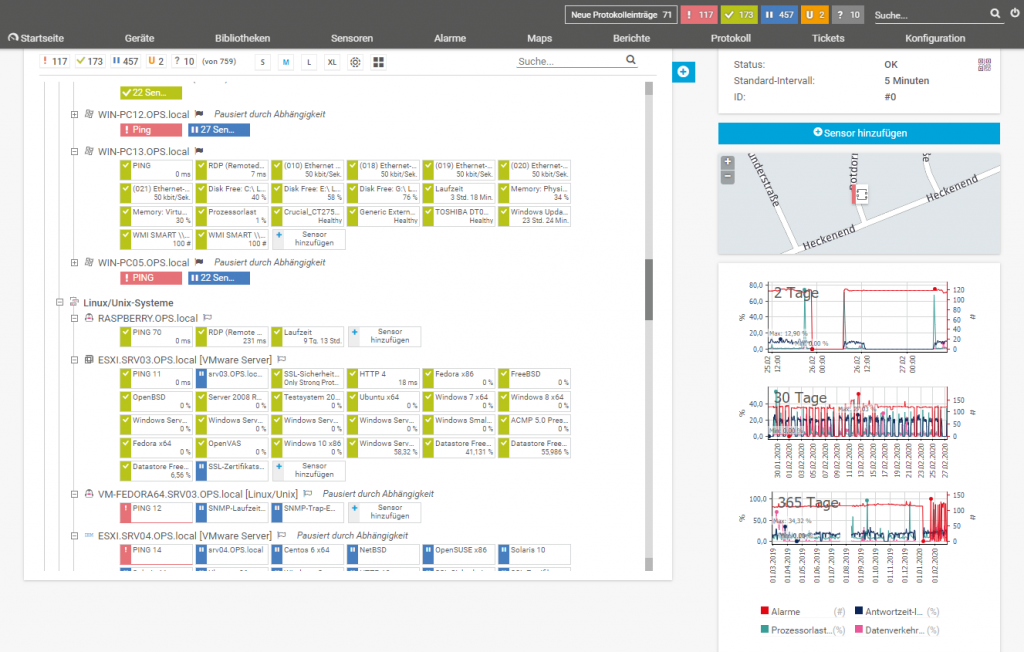Image resolution: width=1024 pixels, height=652 pixels.
Task: Zoom out on the map
Action: [x=727, y=176]
